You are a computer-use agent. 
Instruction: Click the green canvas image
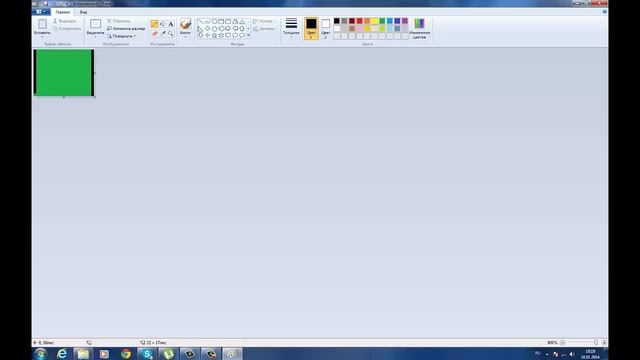pos(64,73)
